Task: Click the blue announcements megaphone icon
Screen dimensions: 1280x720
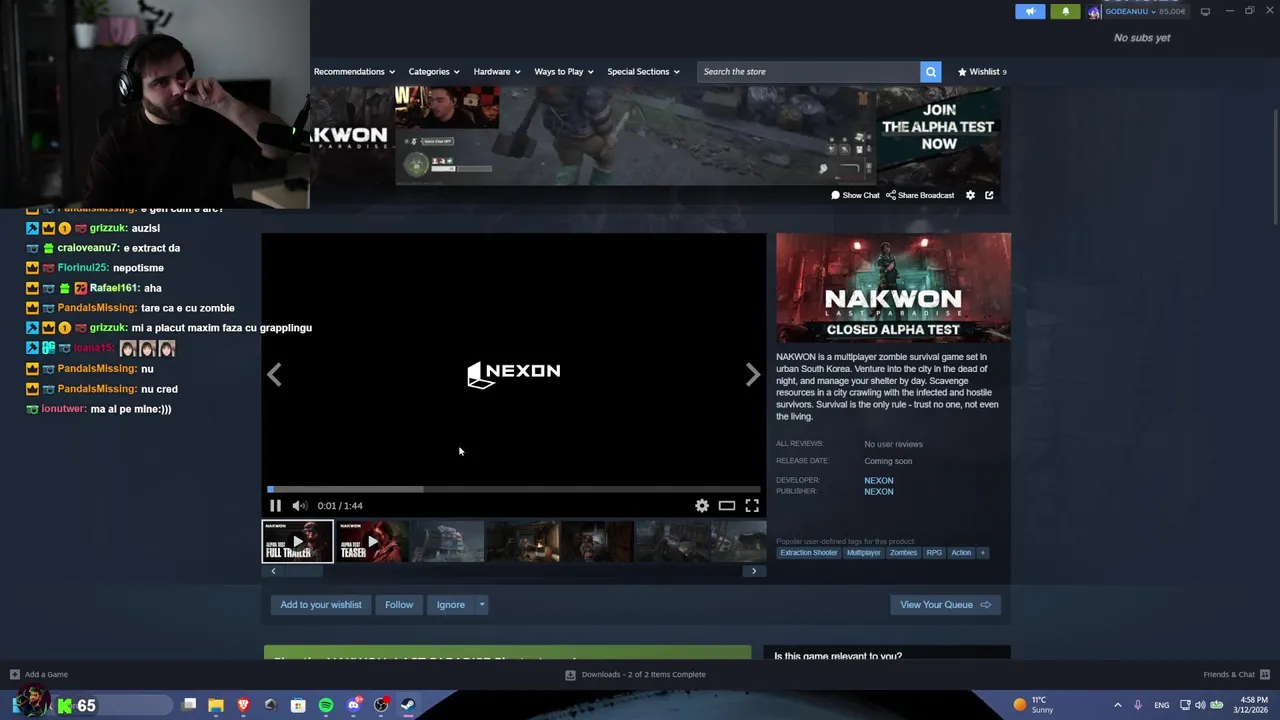Action: [1029, 11]
